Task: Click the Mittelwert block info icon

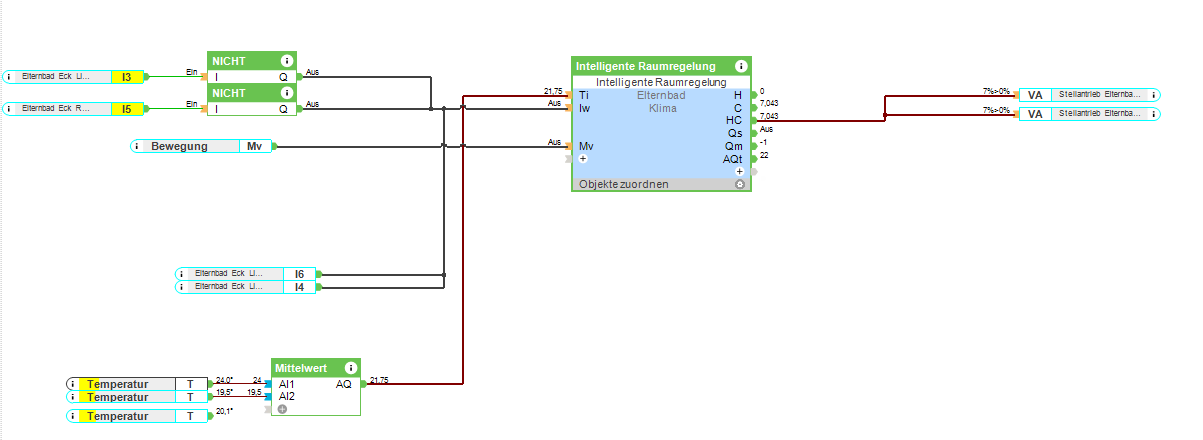Action: (350, 368)
